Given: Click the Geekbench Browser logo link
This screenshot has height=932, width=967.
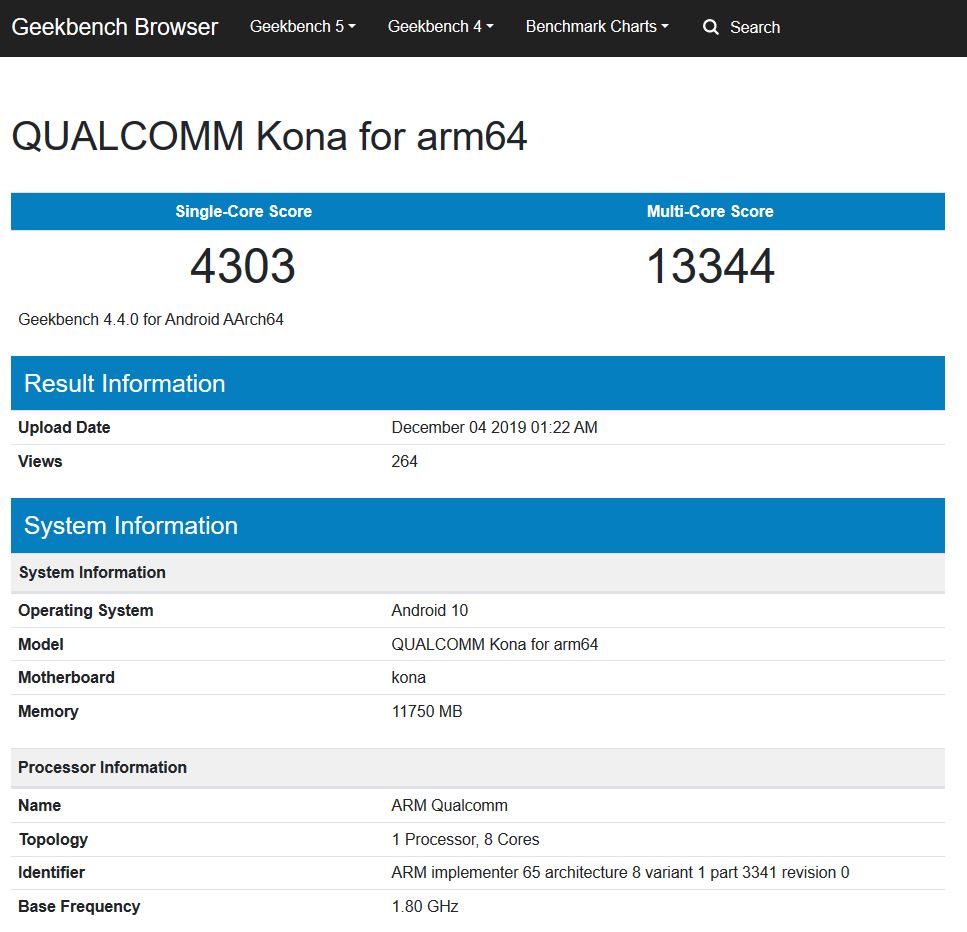Looking at the screenshot, I should pos(115,27).
